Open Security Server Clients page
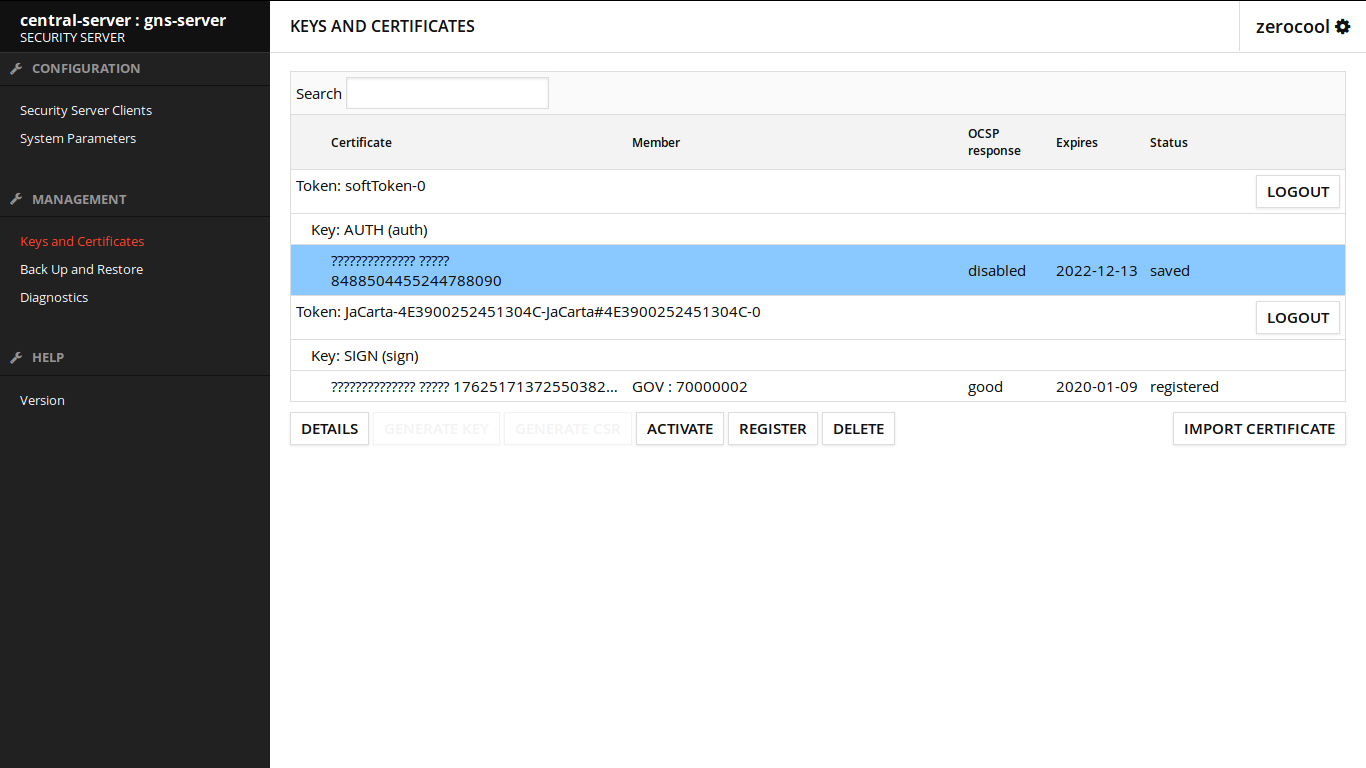This screenshot has height=768, width=1366. pyautogui.click(x=86, y=111)
